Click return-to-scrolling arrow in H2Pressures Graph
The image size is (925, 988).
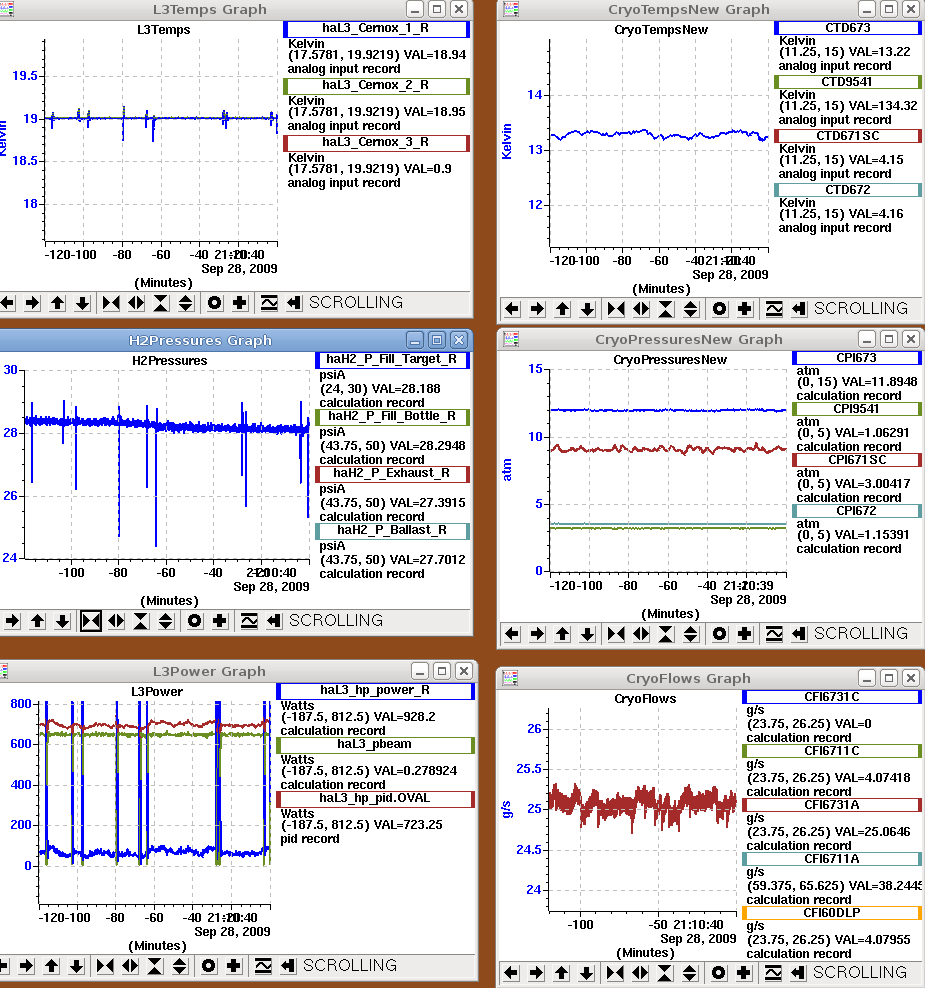pos(274,621)
